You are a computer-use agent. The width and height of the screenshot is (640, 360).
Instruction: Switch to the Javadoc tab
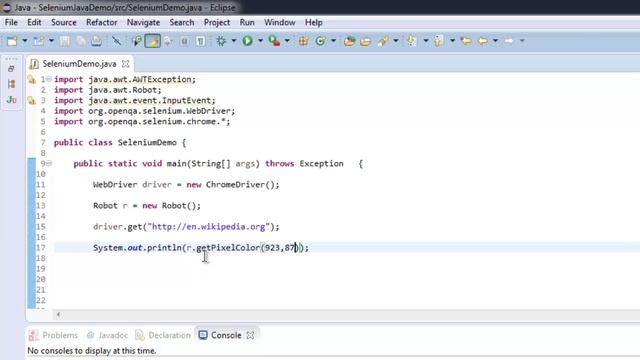coord(107,336)
